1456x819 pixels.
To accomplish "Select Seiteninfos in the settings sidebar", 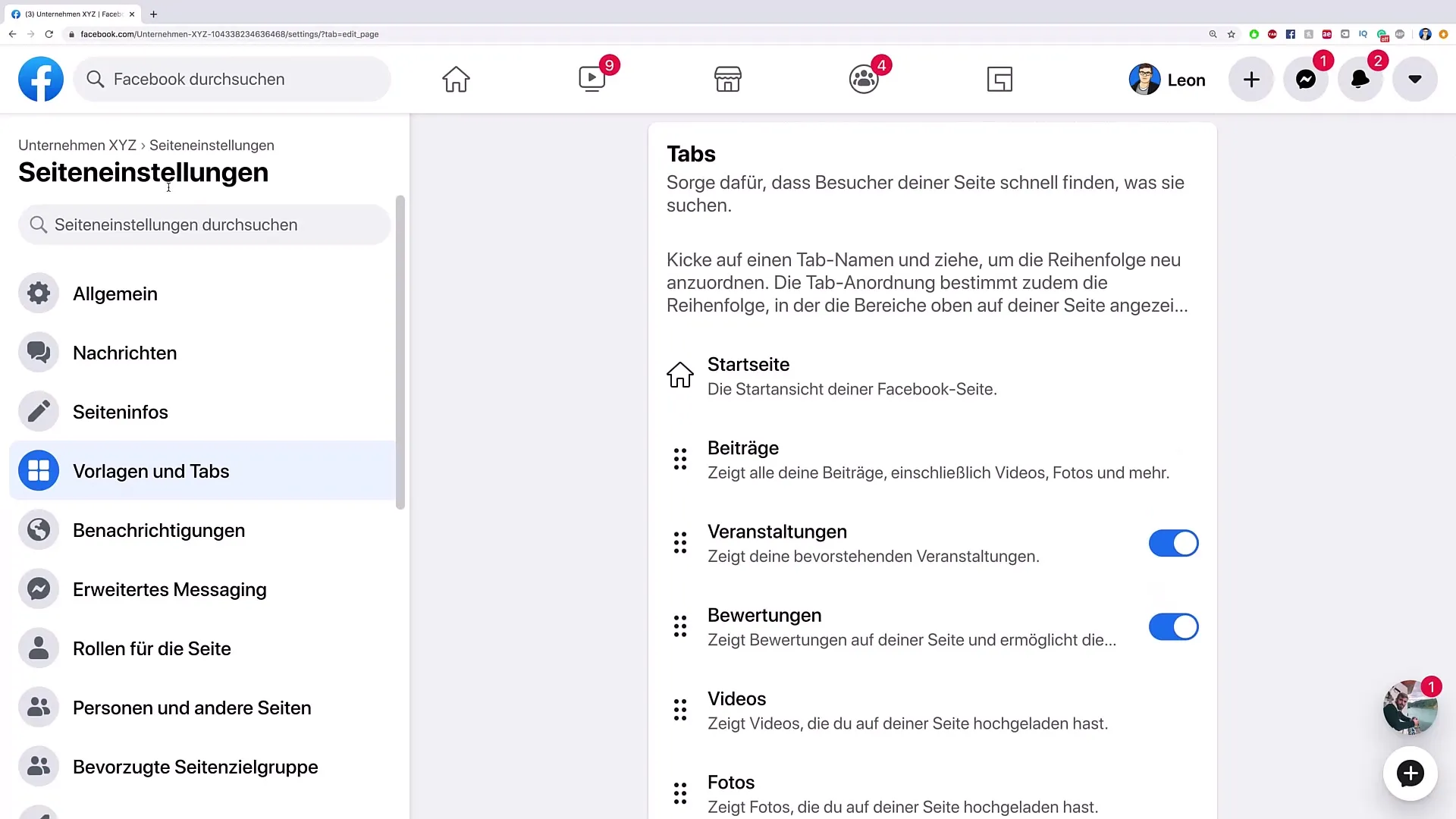I will (x=202, y=412).
